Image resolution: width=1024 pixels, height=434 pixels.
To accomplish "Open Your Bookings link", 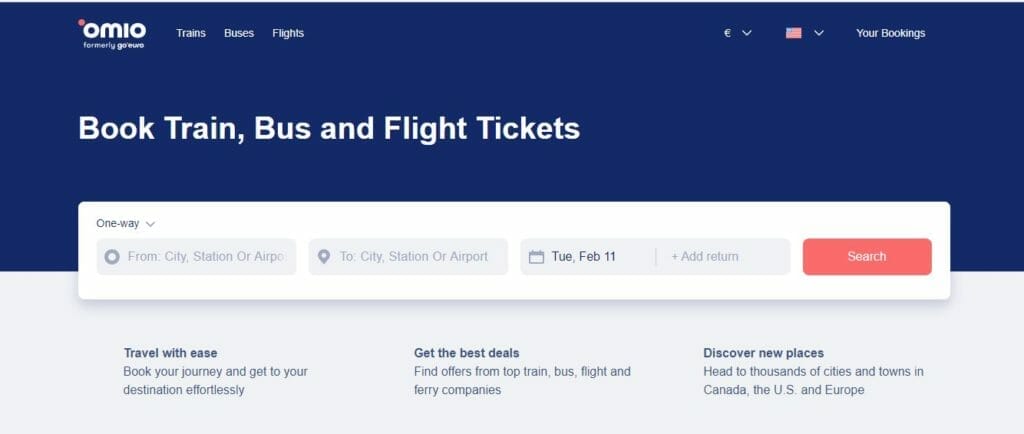I will pyautogui.click(x=890, y=33).
